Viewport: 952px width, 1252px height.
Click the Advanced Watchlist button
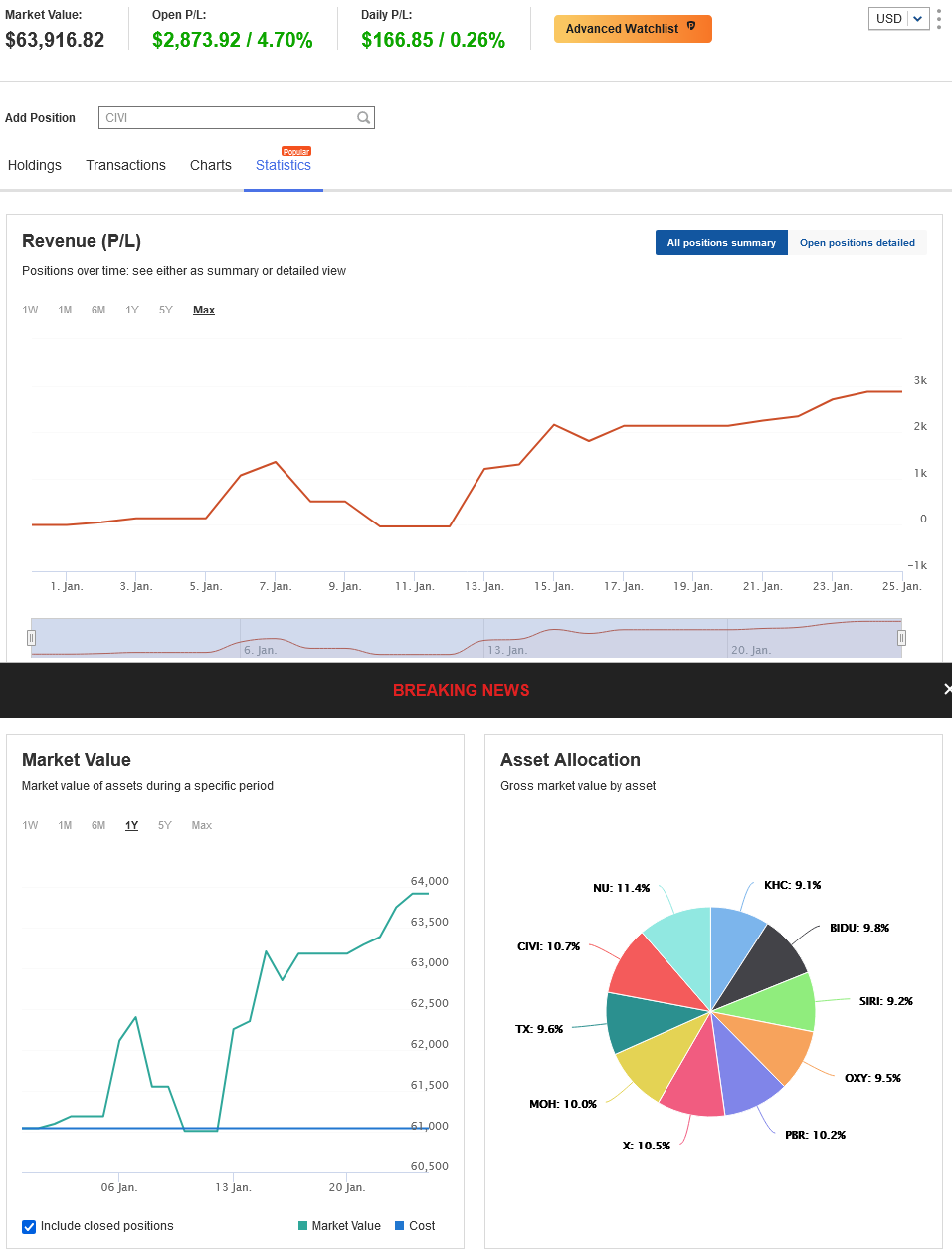(x=633, y=29)
